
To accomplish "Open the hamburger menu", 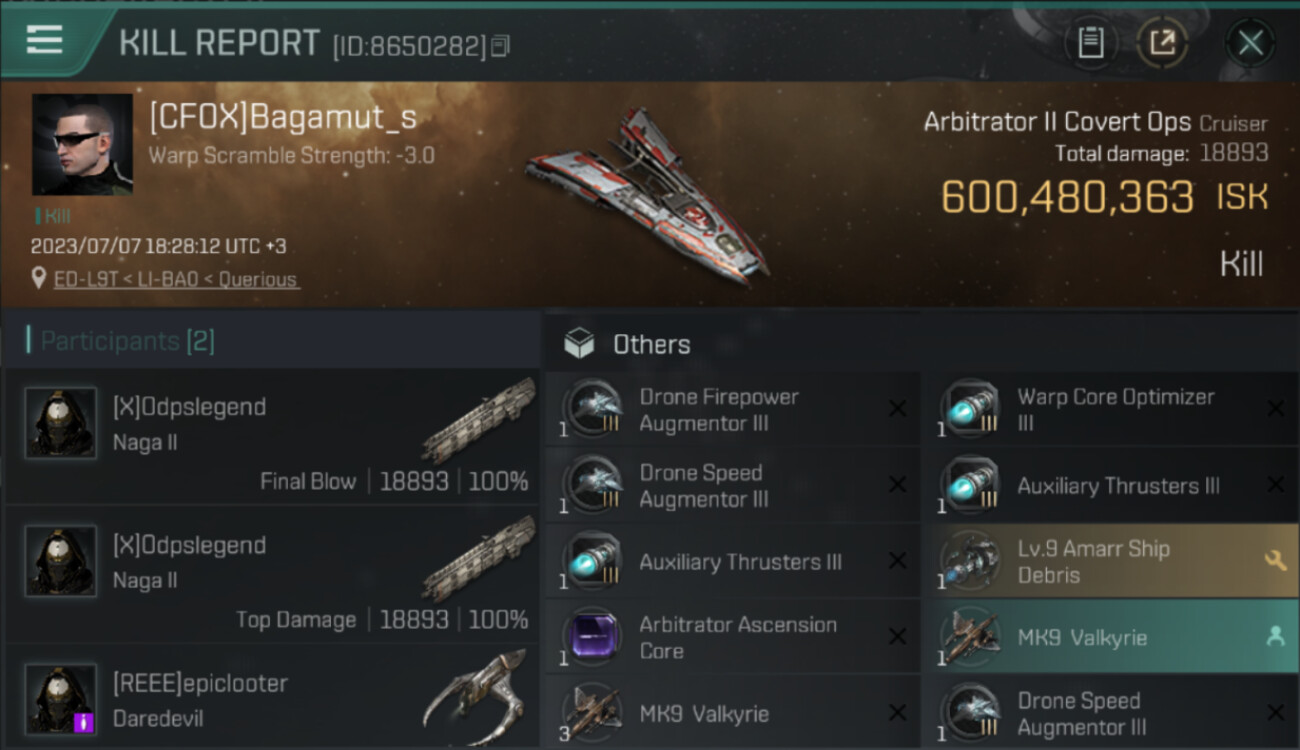I will point(44,40).
